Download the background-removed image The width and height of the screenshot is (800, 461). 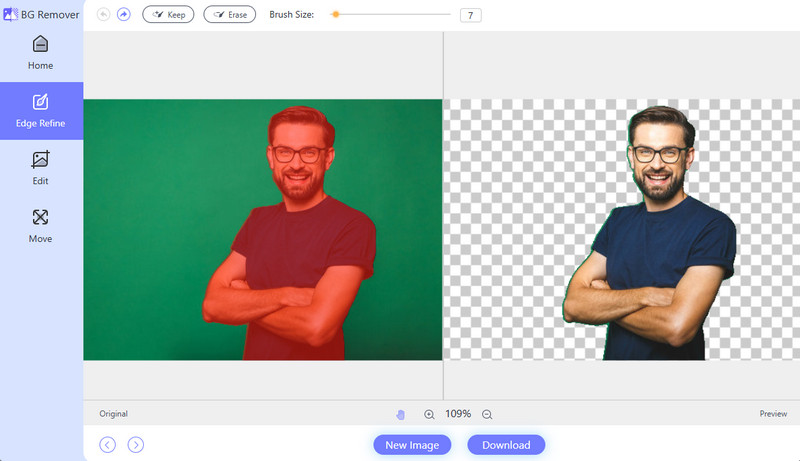(x=505, y=445)
